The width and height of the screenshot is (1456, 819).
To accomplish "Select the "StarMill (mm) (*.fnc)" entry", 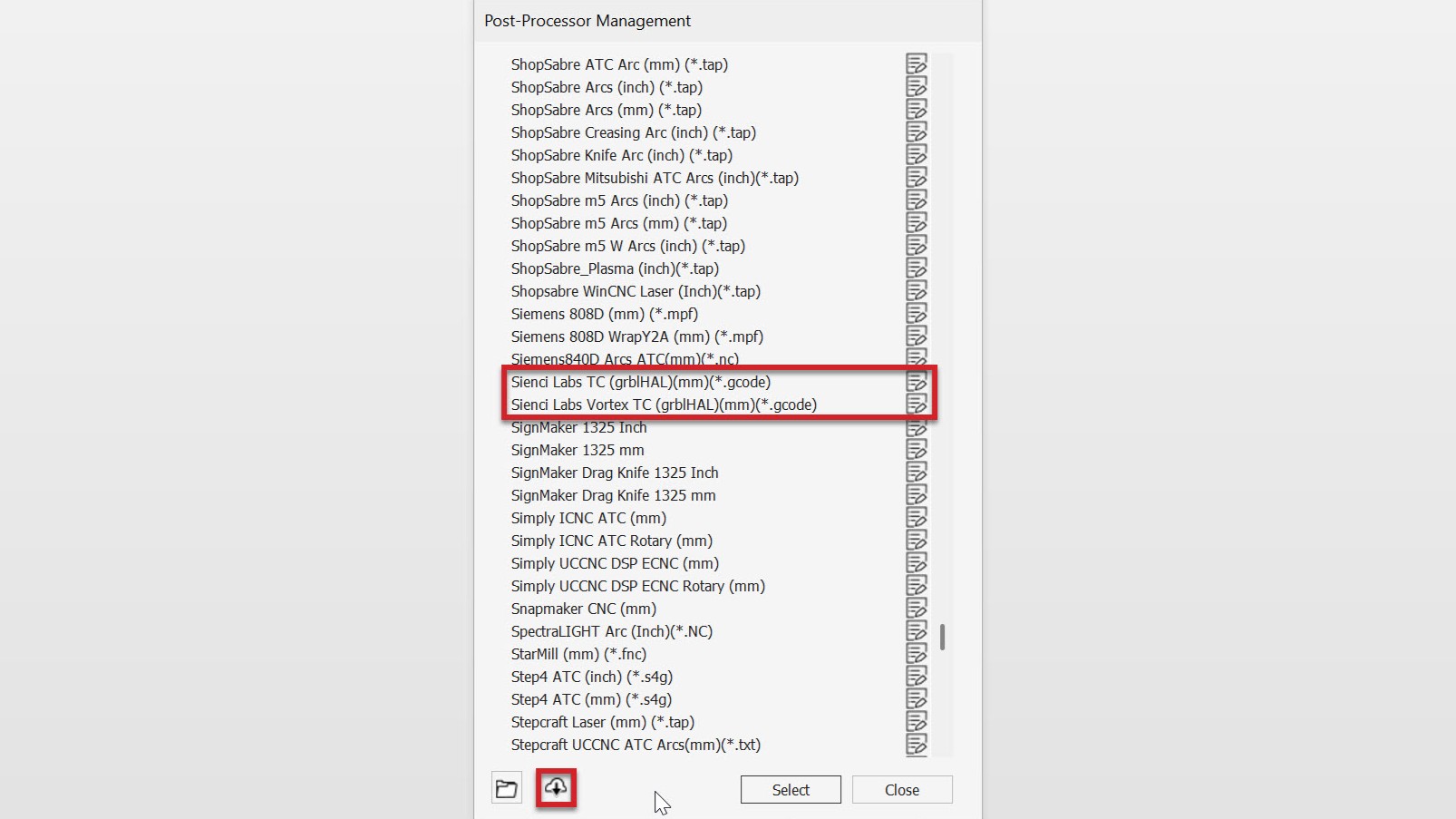I will click(x=578, y=654).
